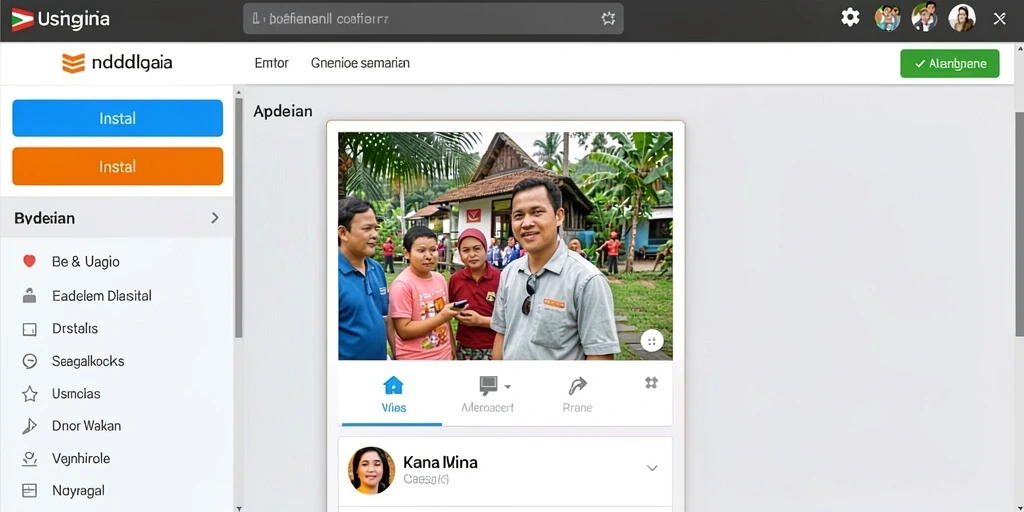
Task: Click the circle icon beside Seagalkocks
Action: tap(29, 361)
